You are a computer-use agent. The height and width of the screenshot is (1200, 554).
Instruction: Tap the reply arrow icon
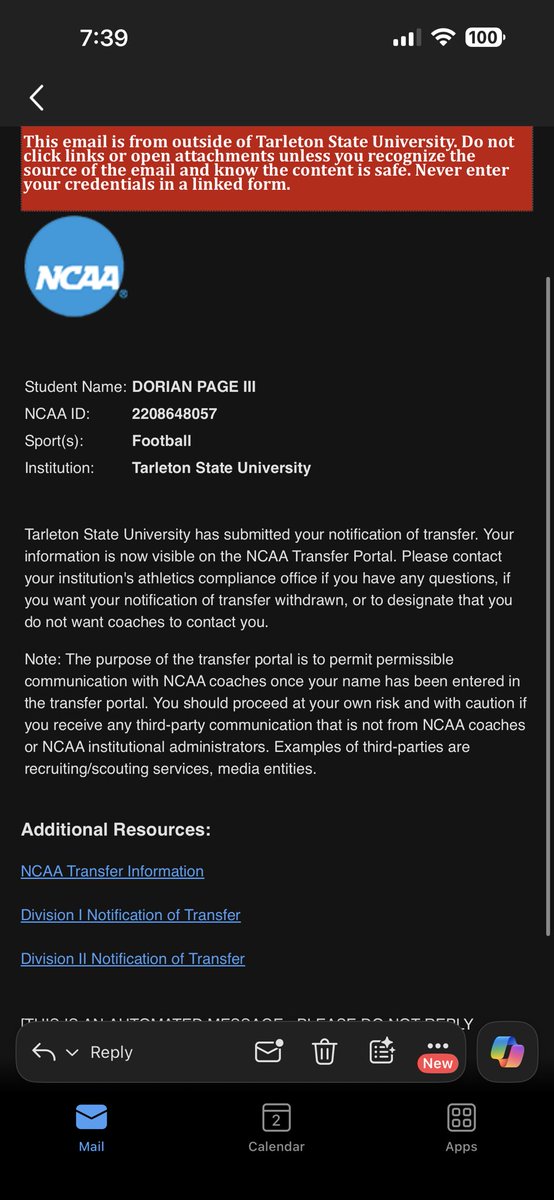(43, 1052)
